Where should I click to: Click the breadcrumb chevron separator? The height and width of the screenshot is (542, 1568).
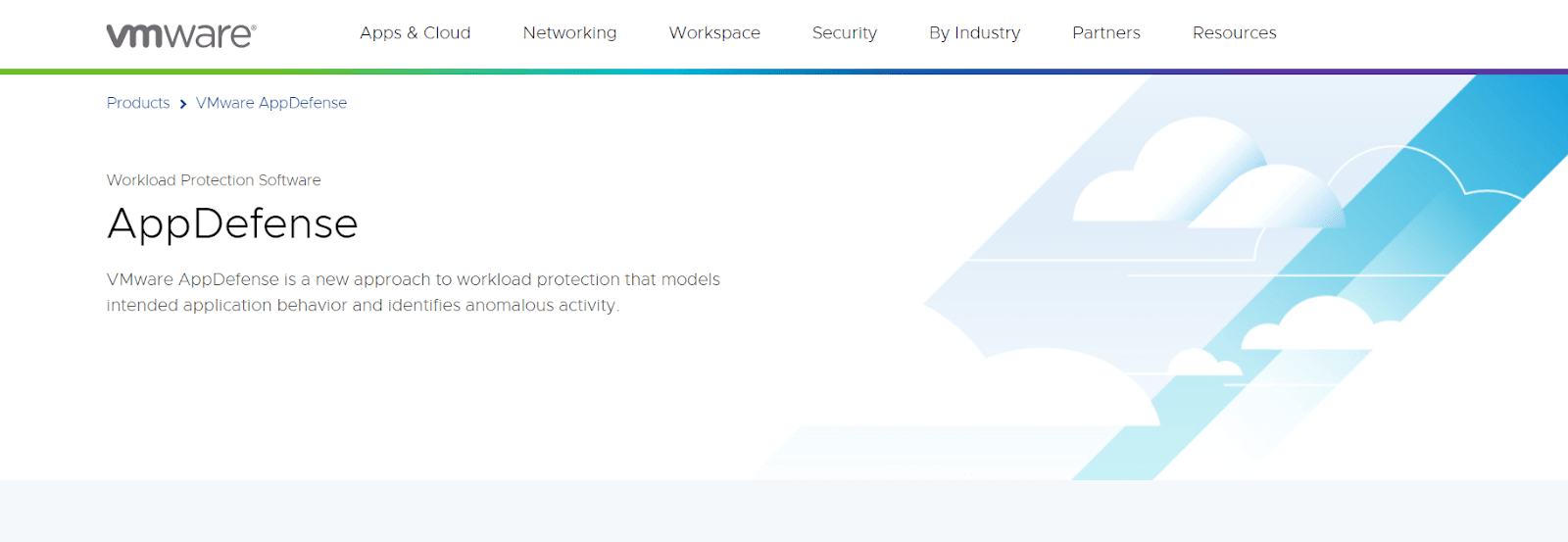pos(183,104)
